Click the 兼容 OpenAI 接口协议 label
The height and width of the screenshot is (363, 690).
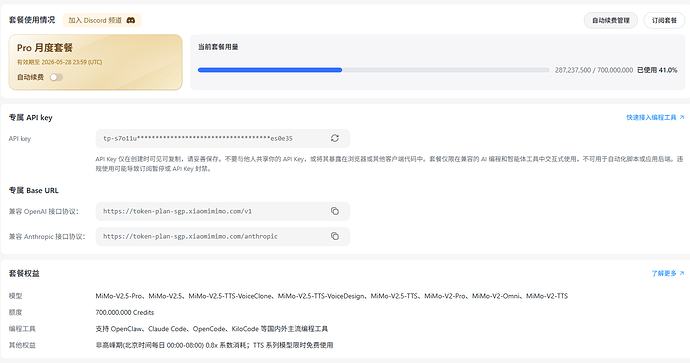[x=44, y=211]
